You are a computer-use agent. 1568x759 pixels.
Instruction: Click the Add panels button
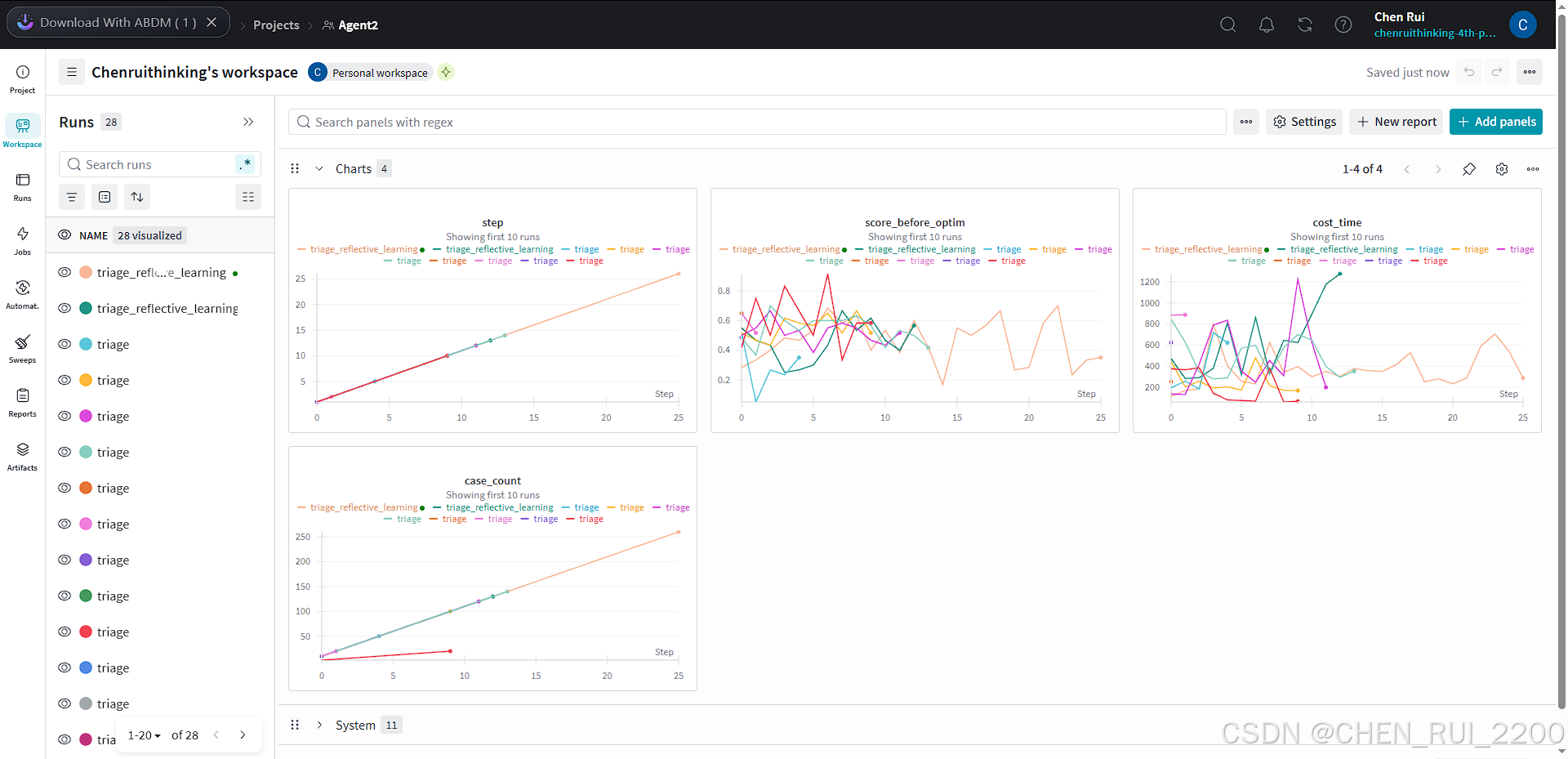pos(1496,122)
